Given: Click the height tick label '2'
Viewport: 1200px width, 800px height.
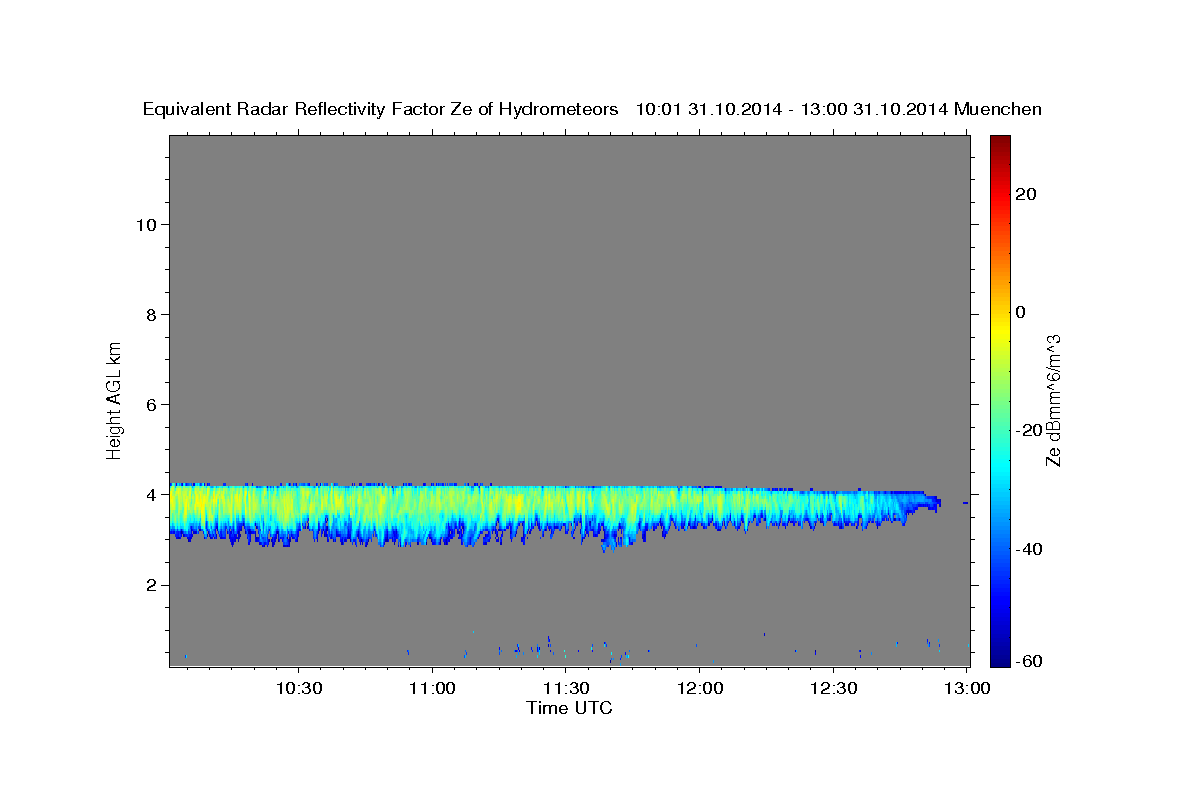Looking at the screenshot, I should (x=150, y=585).
